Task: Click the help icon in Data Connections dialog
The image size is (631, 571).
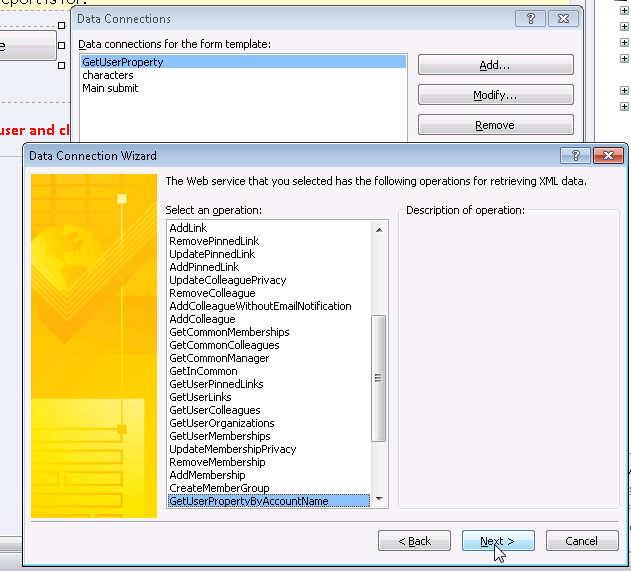Action: coord(531,18)
